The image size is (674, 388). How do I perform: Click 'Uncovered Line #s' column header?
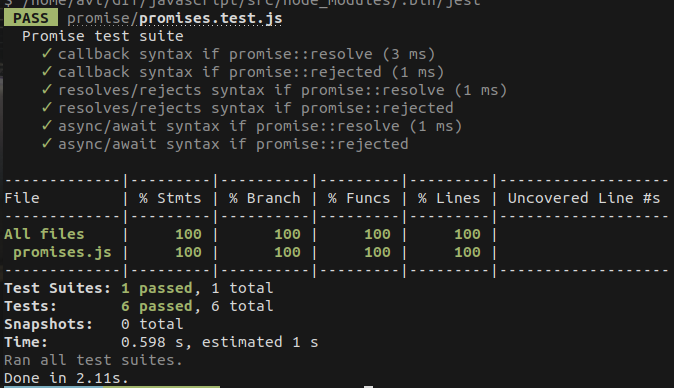[584, 198]
